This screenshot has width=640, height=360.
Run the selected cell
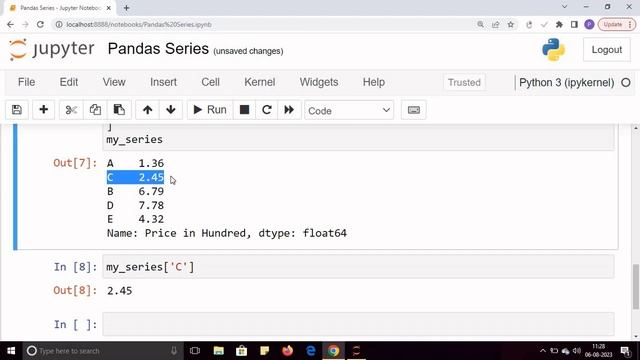tap(210, 110)
